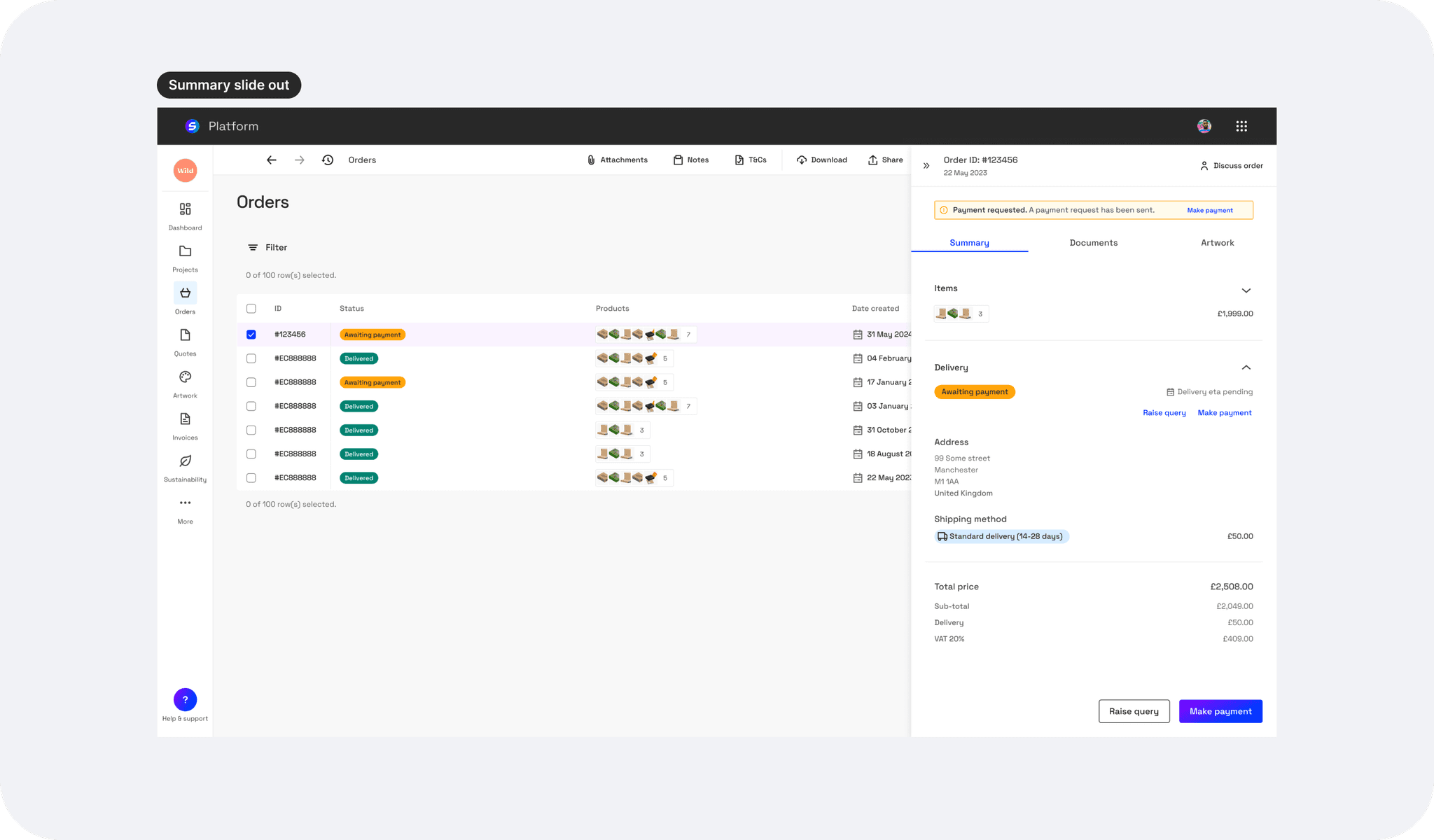Click Raise query link under Delivery
This screenshot has height=840, width=1434.
pyautogui.click(x=1164, y=413)
